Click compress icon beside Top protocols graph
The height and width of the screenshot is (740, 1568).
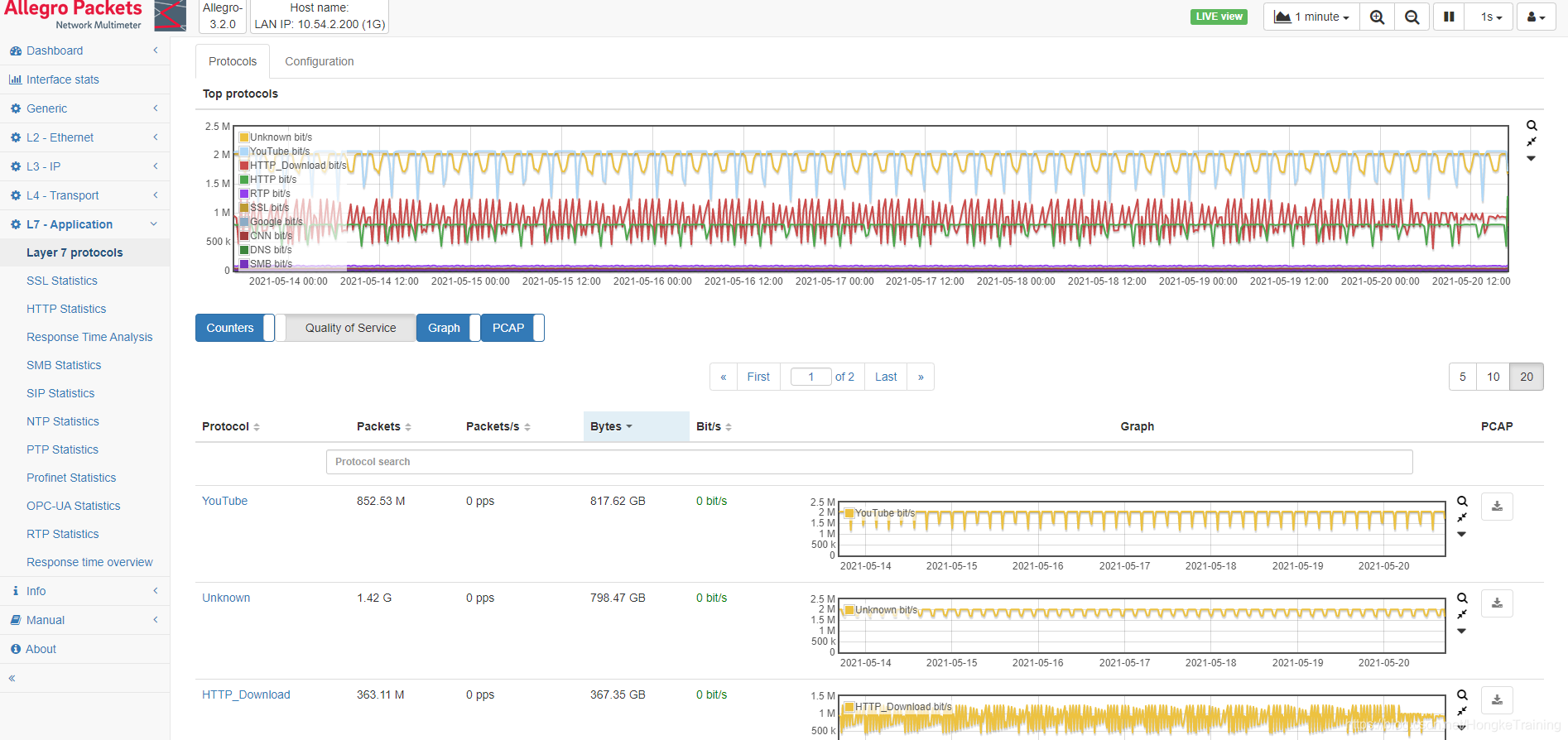1532,142
